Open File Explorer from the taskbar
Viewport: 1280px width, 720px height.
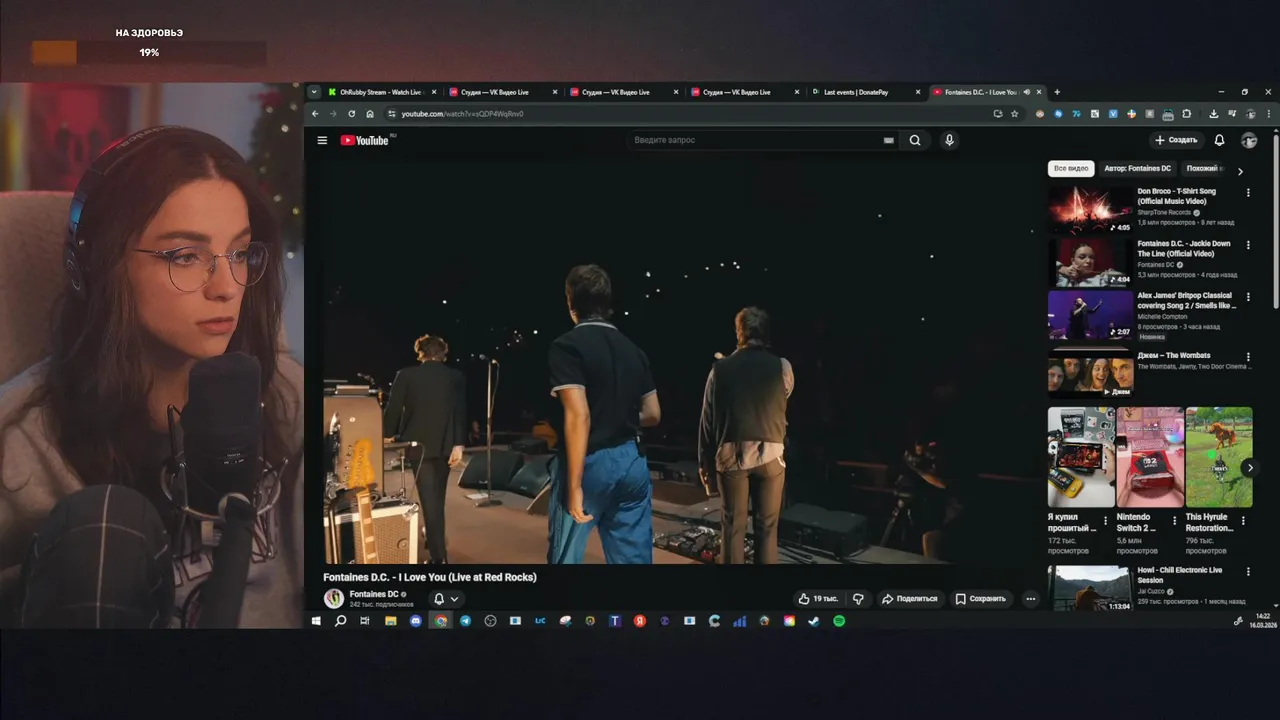click(391, 621)
